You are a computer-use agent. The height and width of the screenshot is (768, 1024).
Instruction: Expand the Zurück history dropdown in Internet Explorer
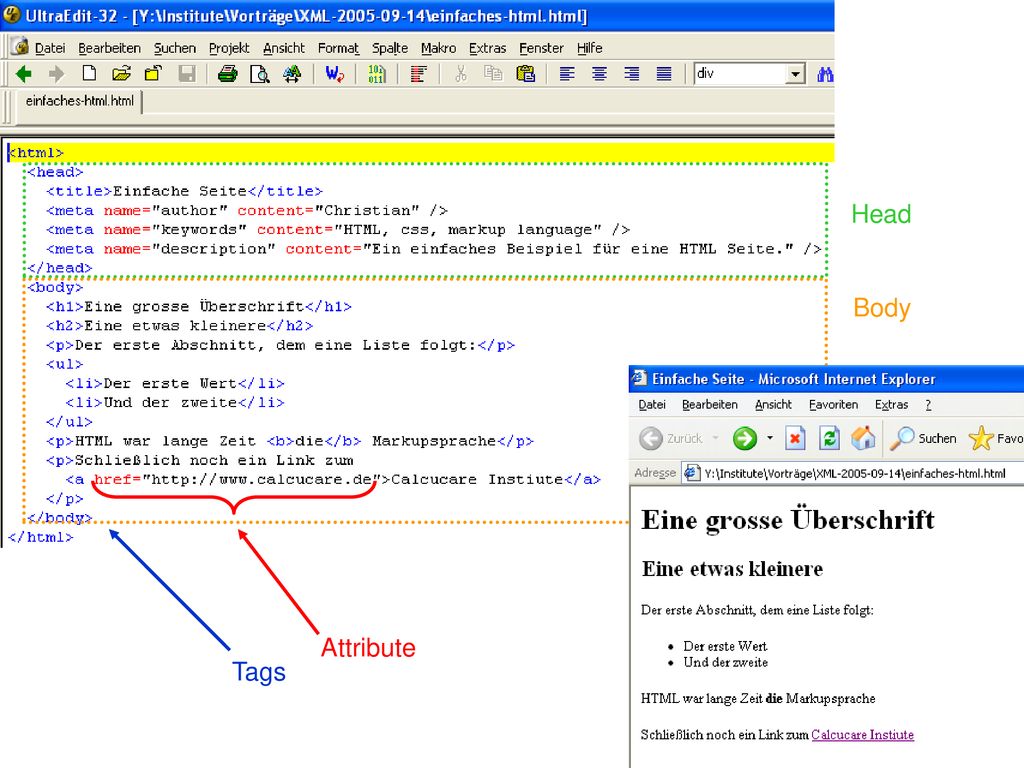point(716,438)
